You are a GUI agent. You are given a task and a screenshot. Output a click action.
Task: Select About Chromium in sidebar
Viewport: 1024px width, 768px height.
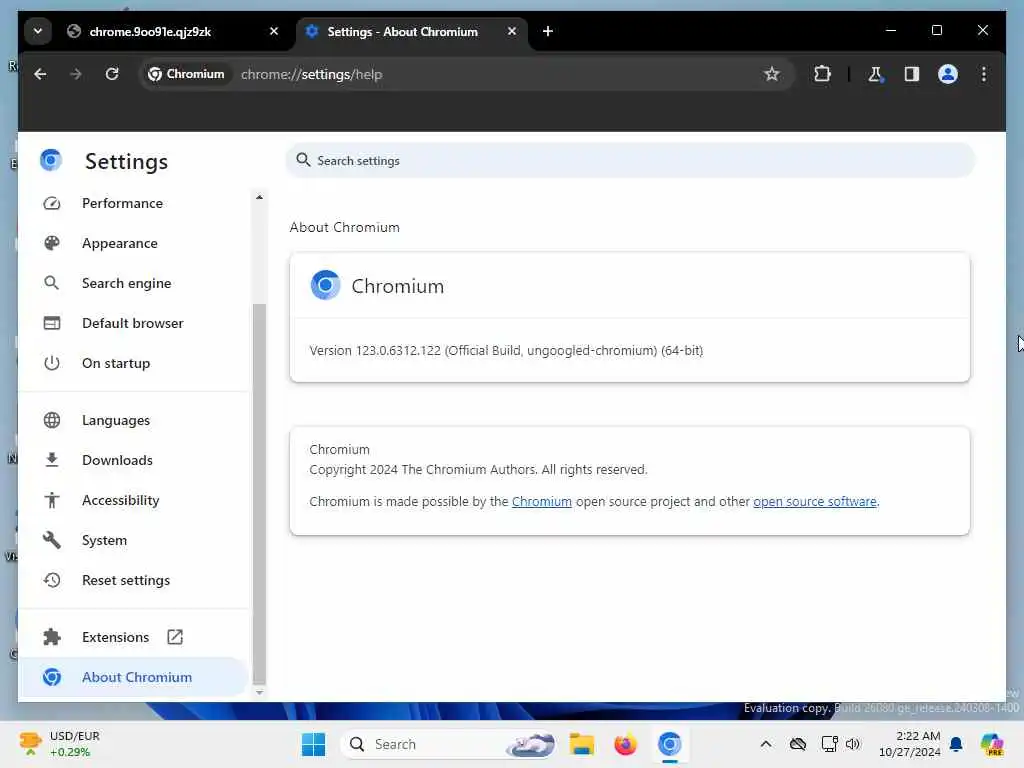[134, 677]
